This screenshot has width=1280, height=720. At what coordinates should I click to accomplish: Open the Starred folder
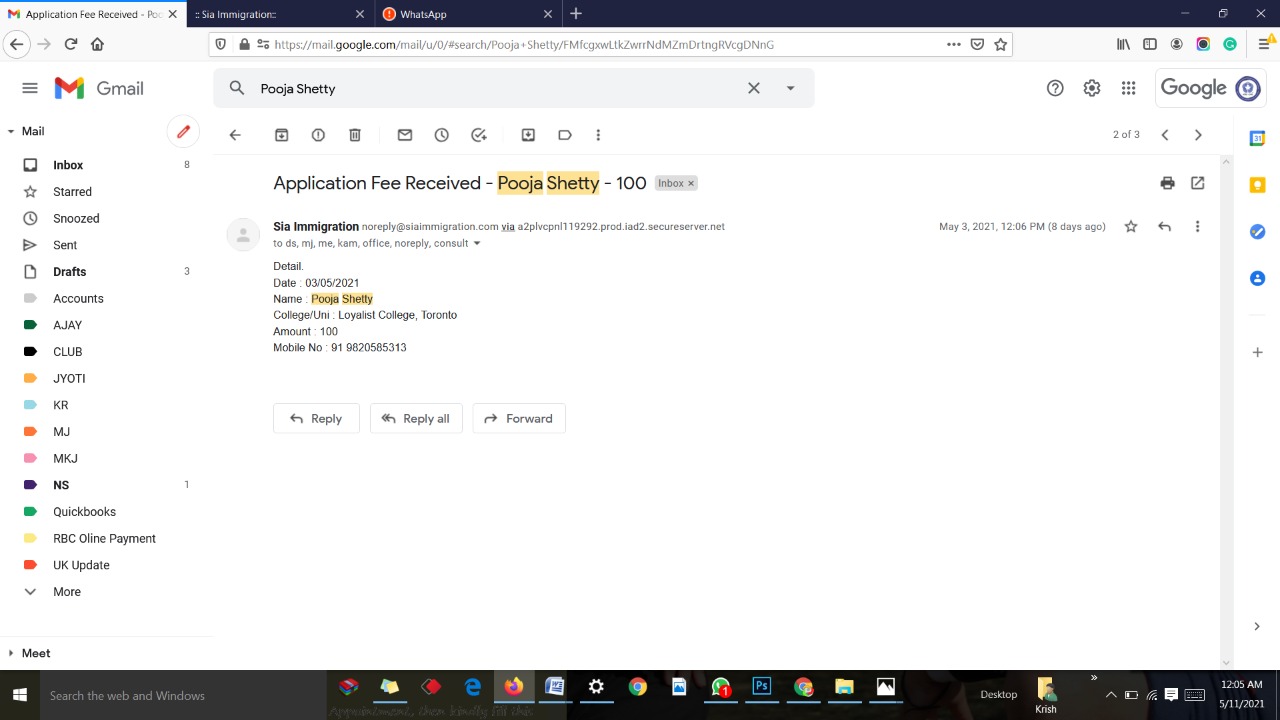click(x=72, y=192)
